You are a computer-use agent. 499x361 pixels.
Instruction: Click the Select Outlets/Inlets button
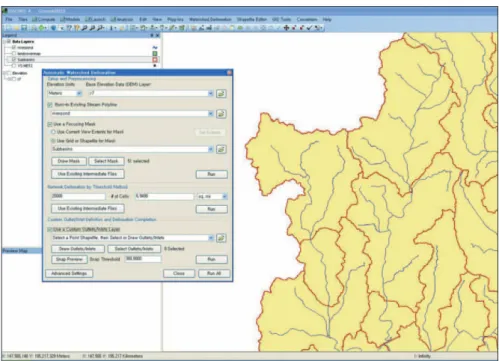[134, 249]
